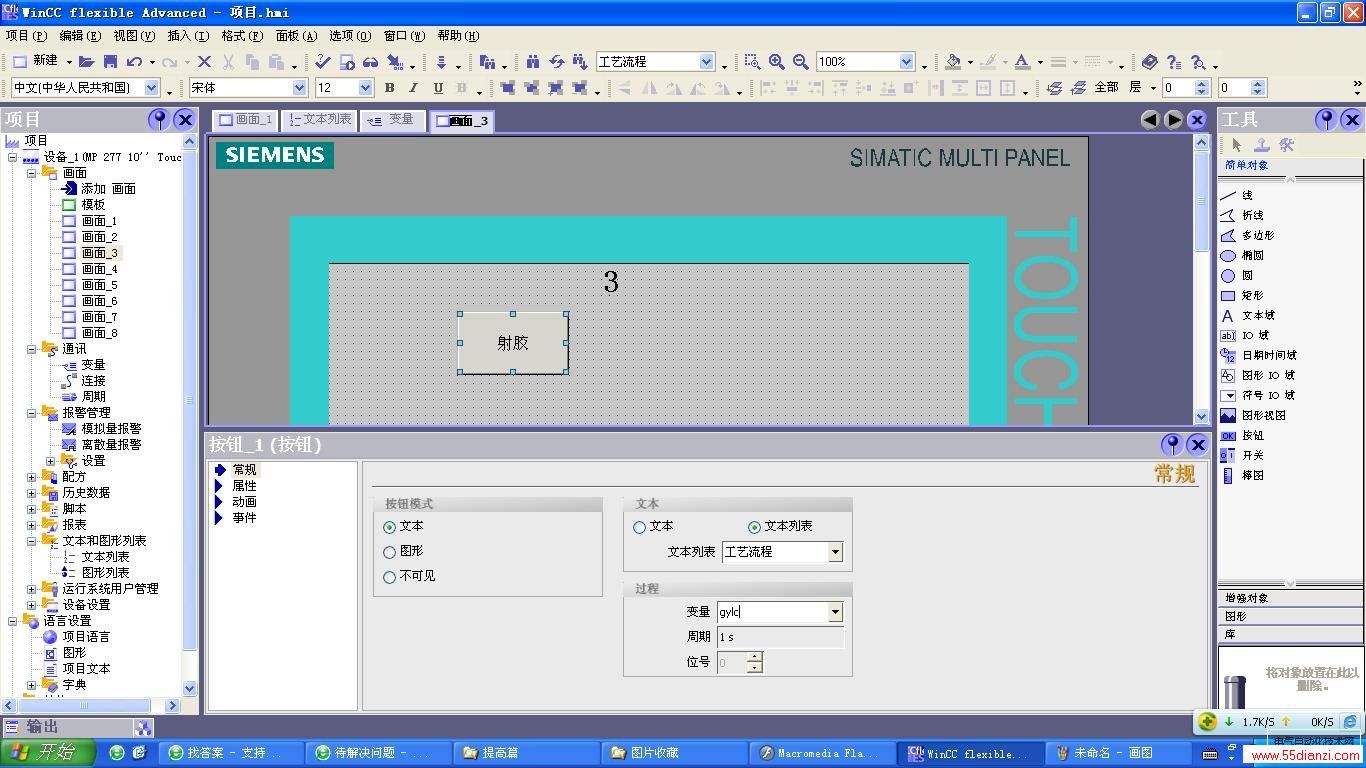The image size is (1366, 768).
Task: Click the zoom out magnifier
Action: 800,62
